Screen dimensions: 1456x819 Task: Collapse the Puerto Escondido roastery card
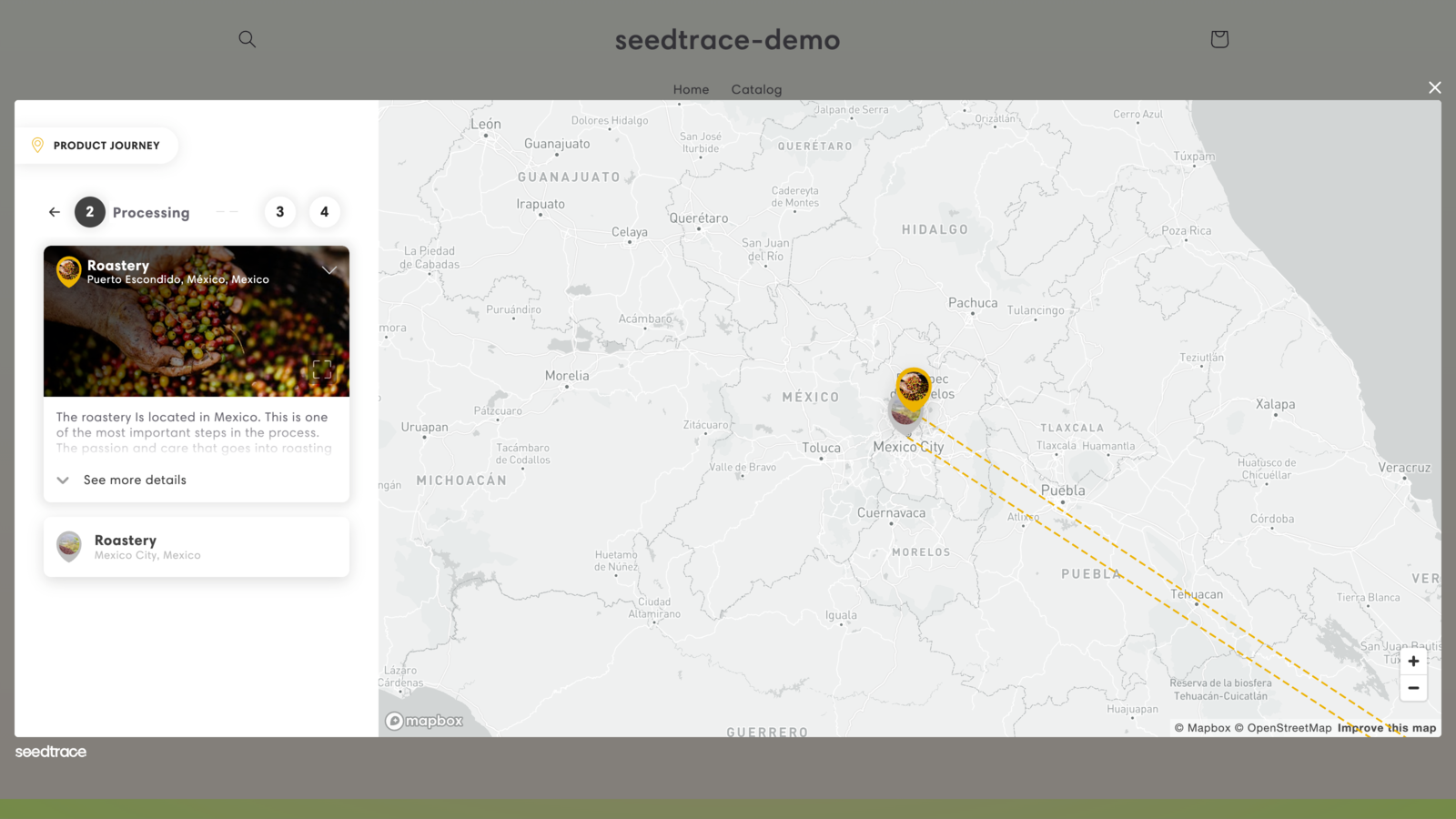click(329, 269)
